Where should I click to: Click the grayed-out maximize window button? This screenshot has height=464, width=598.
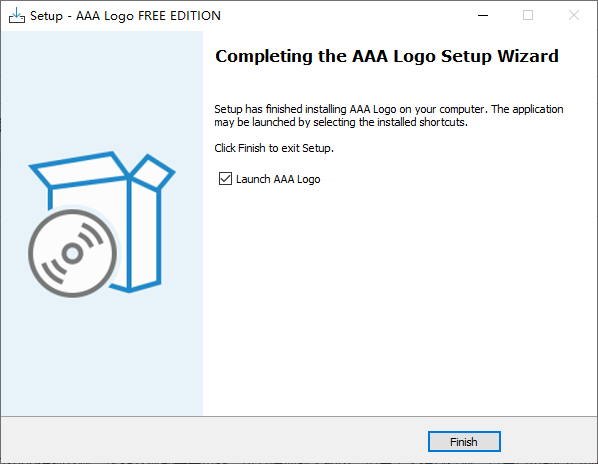[x=528, y=16]
